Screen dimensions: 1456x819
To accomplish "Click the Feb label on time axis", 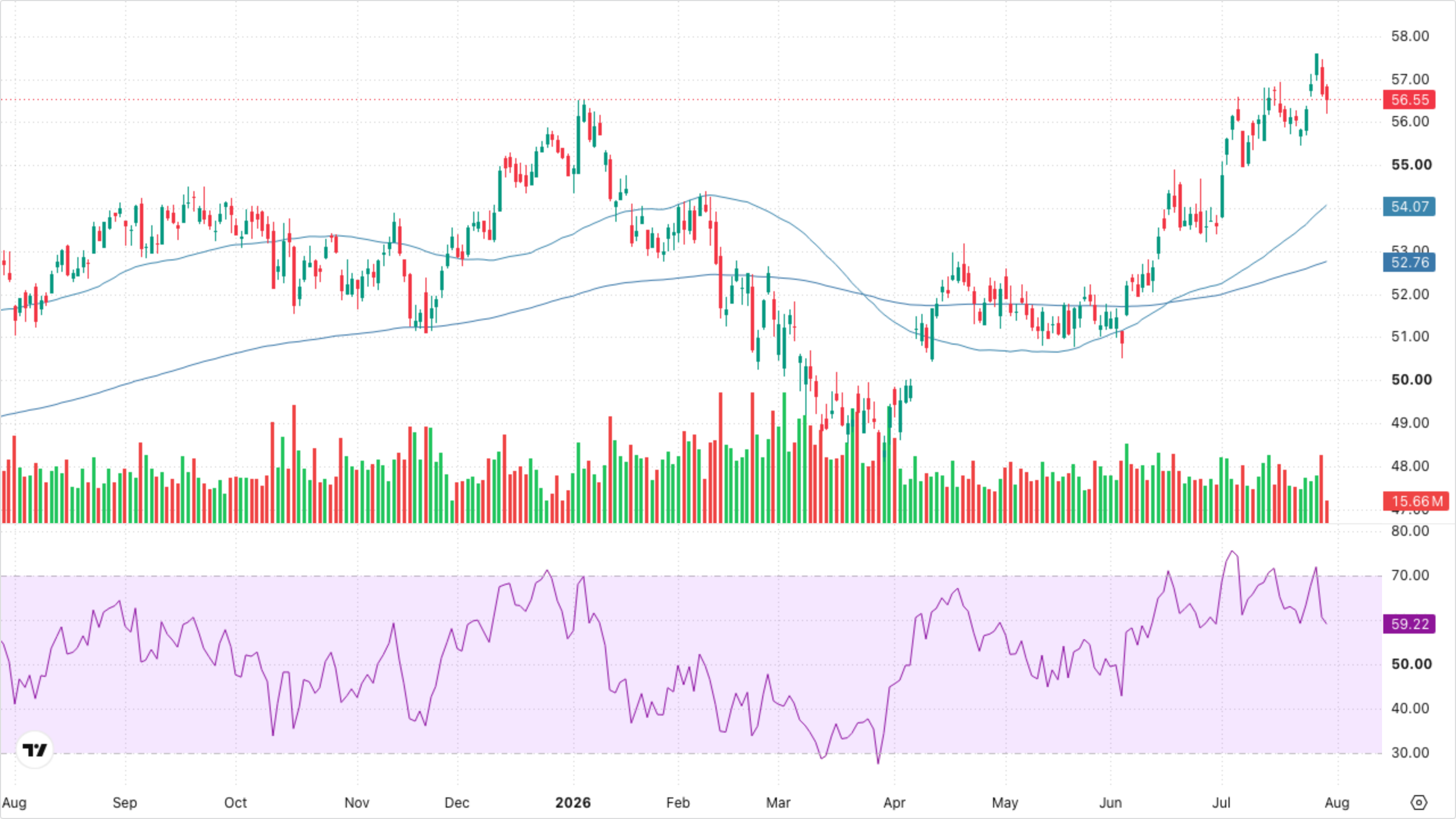I will 677,803.
